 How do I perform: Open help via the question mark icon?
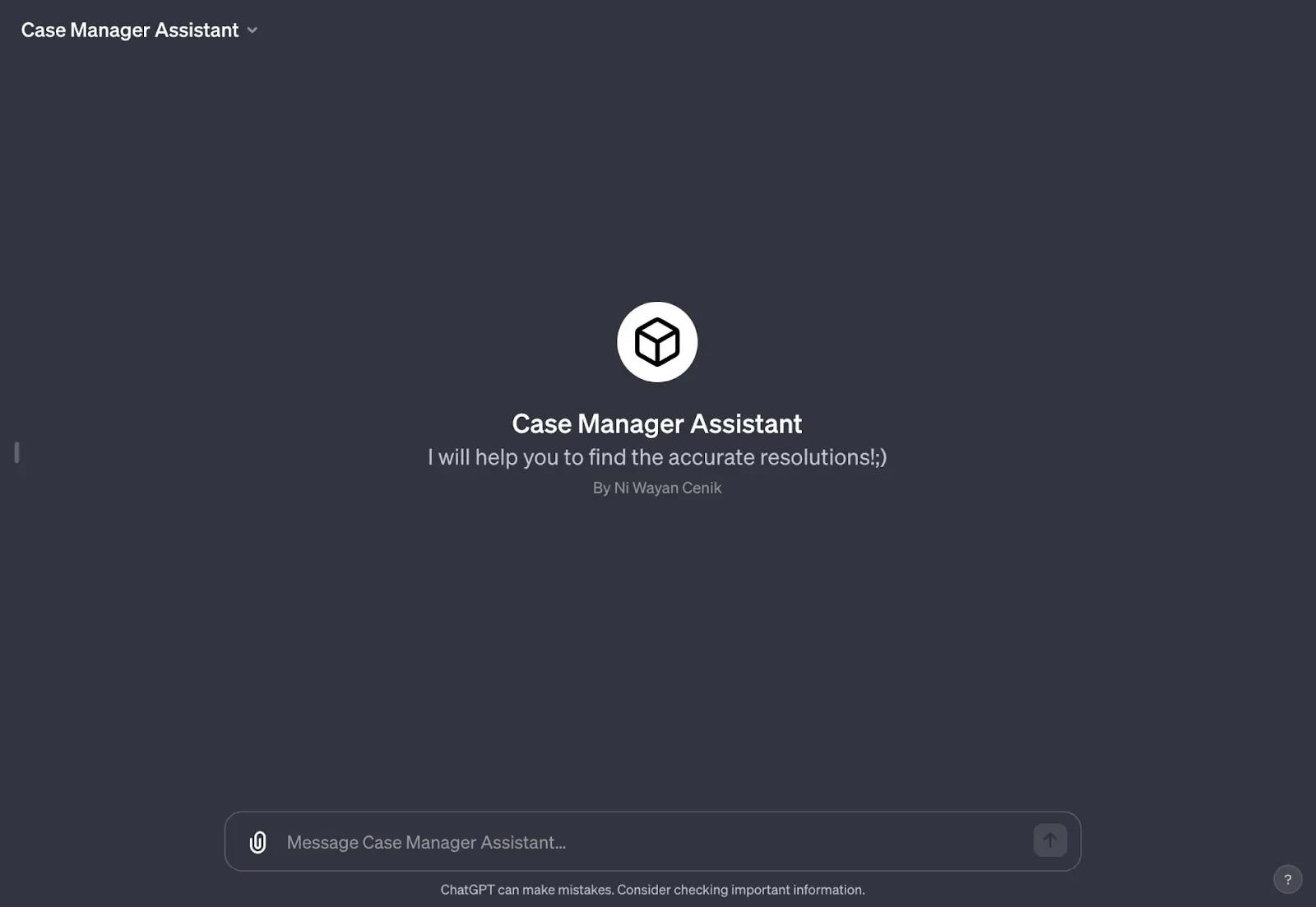(x=1287, y=879)
